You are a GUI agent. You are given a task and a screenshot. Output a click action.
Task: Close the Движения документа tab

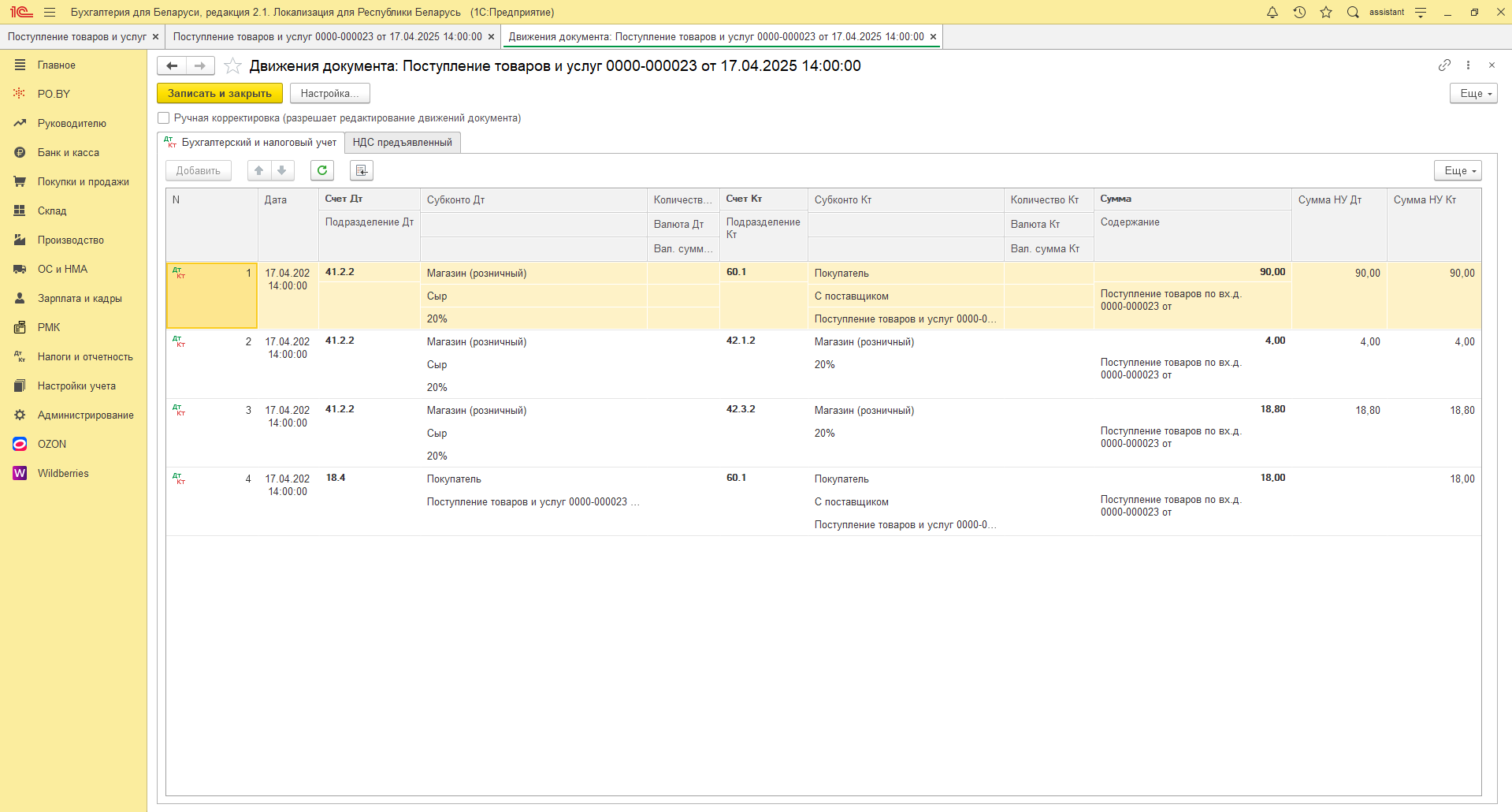(933, 37)
